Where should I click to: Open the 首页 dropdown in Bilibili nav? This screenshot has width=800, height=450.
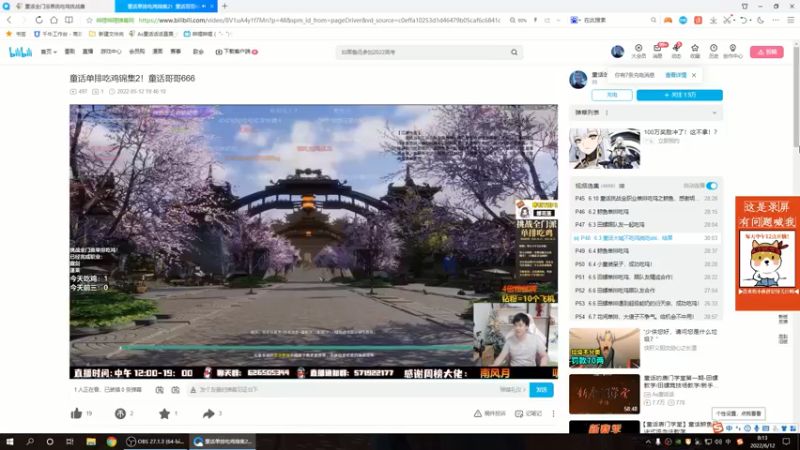coord(48,52)
